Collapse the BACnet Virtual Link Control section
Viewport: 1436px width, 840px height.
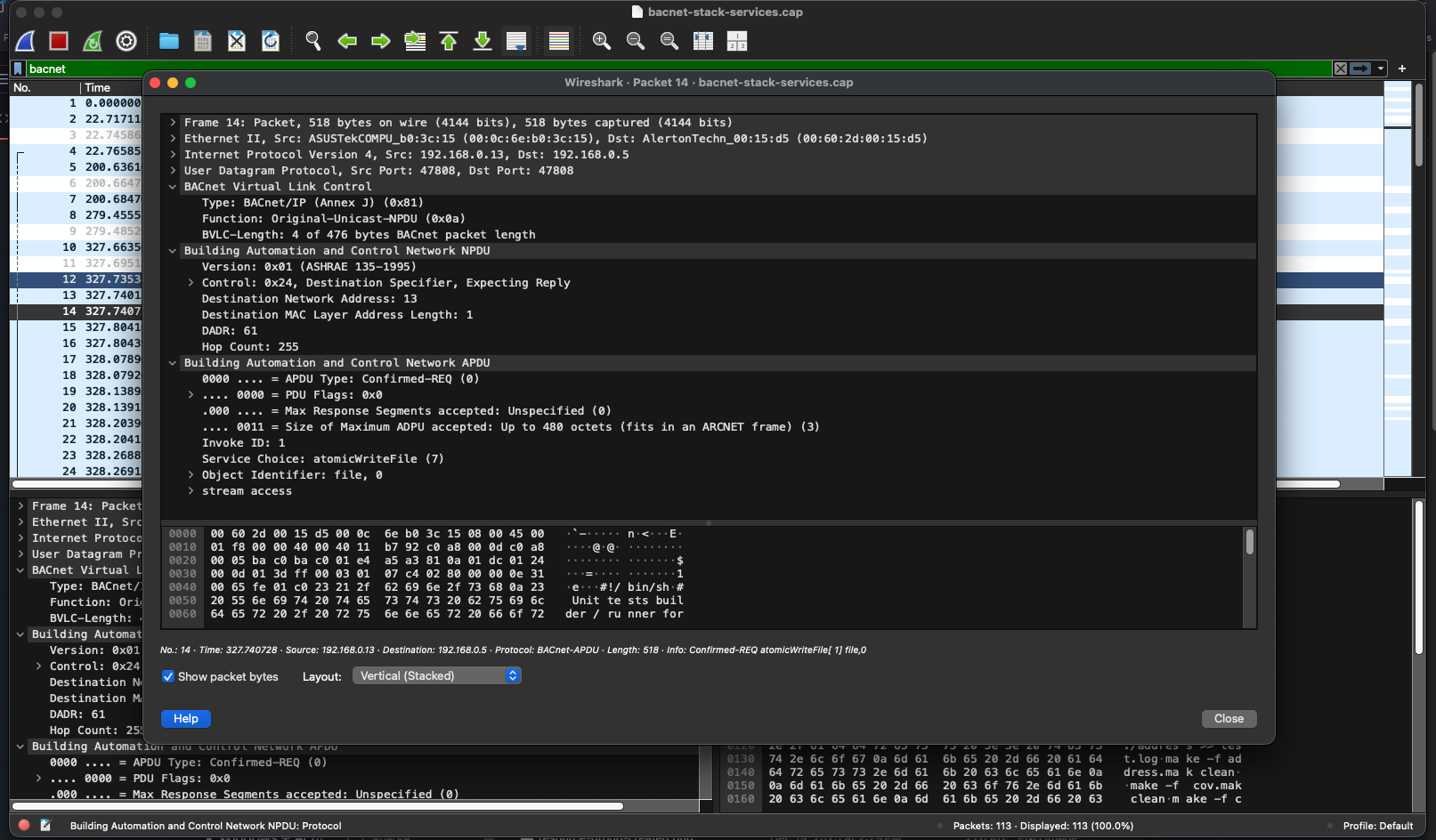point(173,186)
